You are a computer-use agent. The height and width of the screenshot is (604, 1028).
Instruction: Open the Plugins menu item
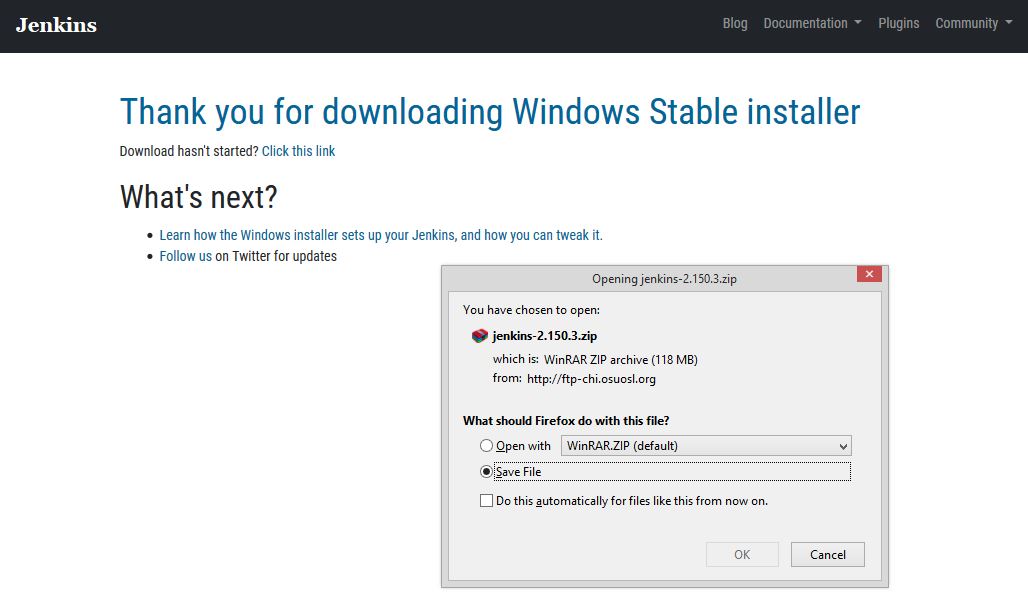pos(898,23)
